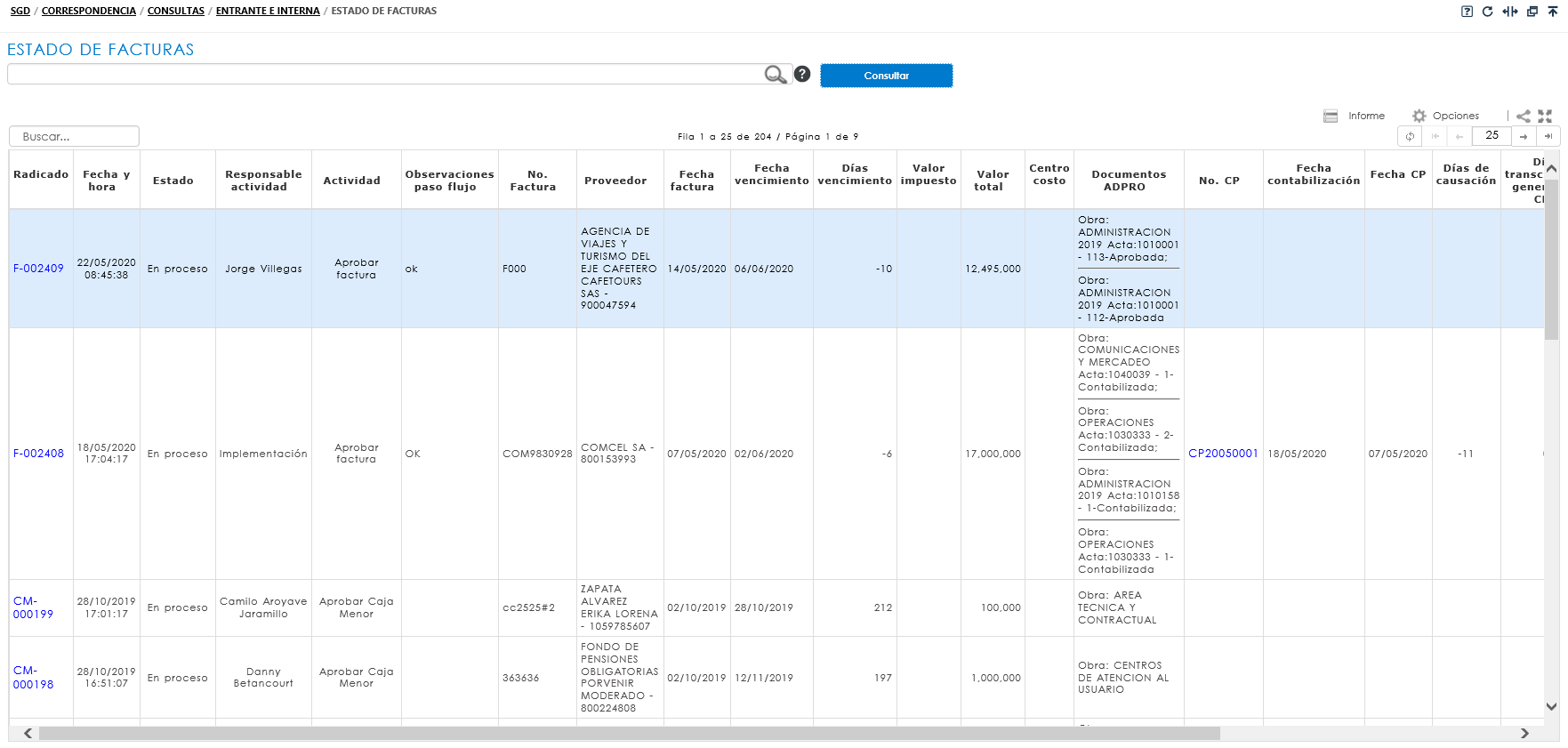The image size is (1568, 748).
Task: Open CP20050001 link
Action: (1223, 454)
